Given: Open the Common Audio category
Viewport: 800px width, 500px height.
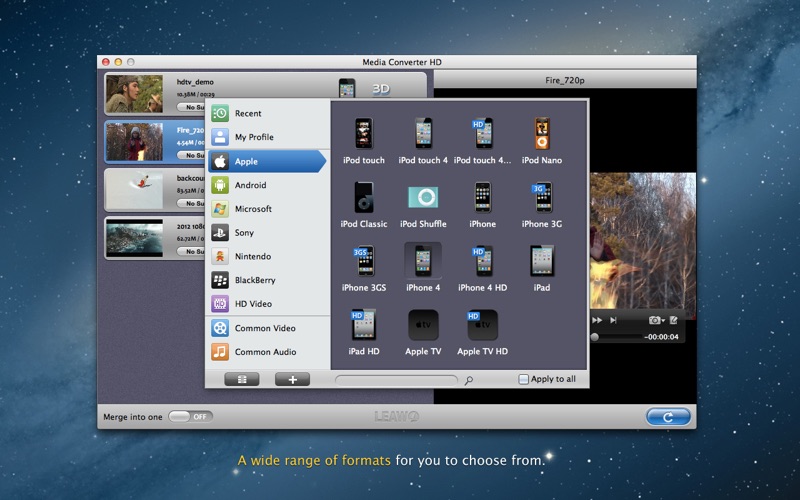Looking at the screenshot, I should pyautogui.click(x=268, y=352).
